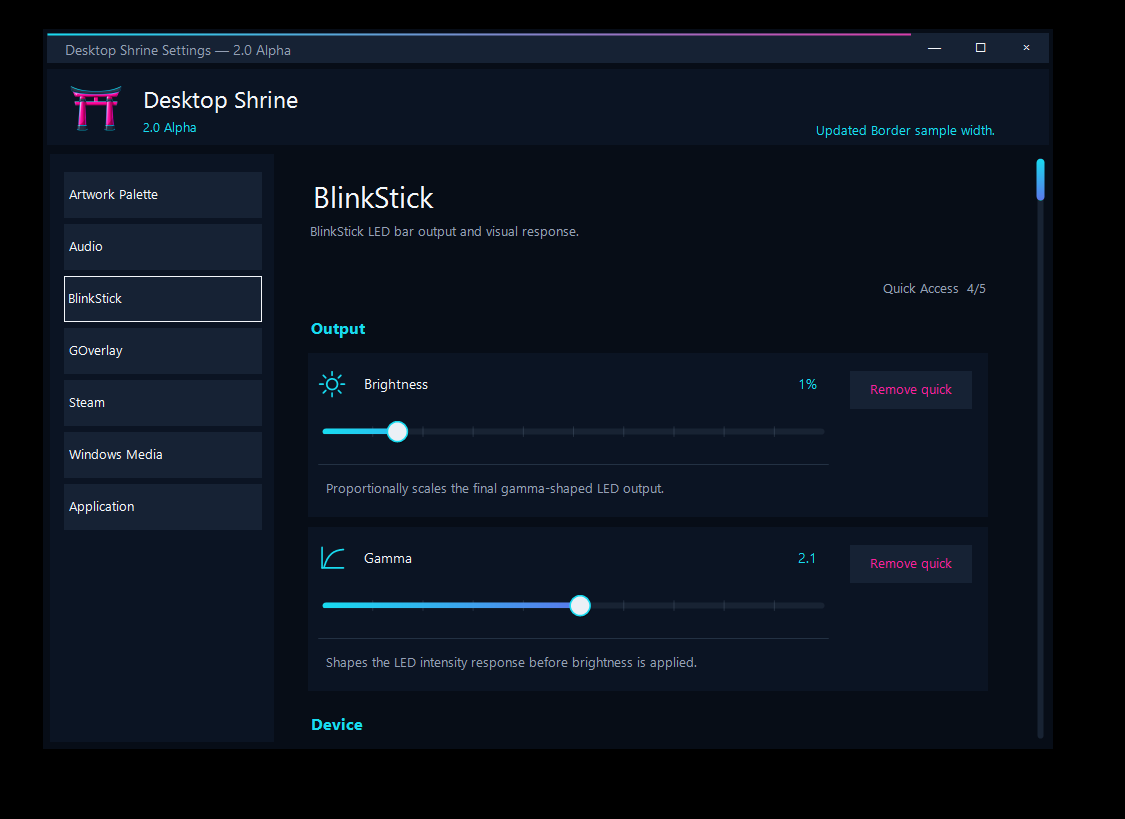Click the Device section heading
1125x819 pixels.
click(x=336, y=724)
